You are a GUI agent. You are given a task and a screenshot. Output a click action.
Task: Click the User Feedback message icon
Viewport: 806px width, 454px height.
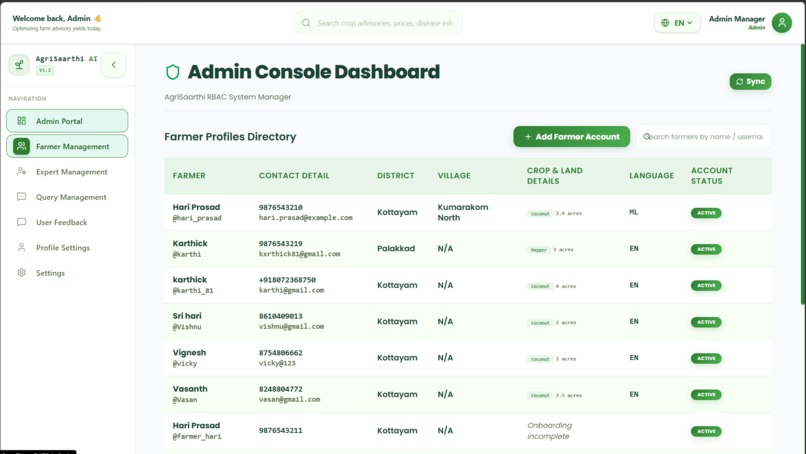point(22,222)
